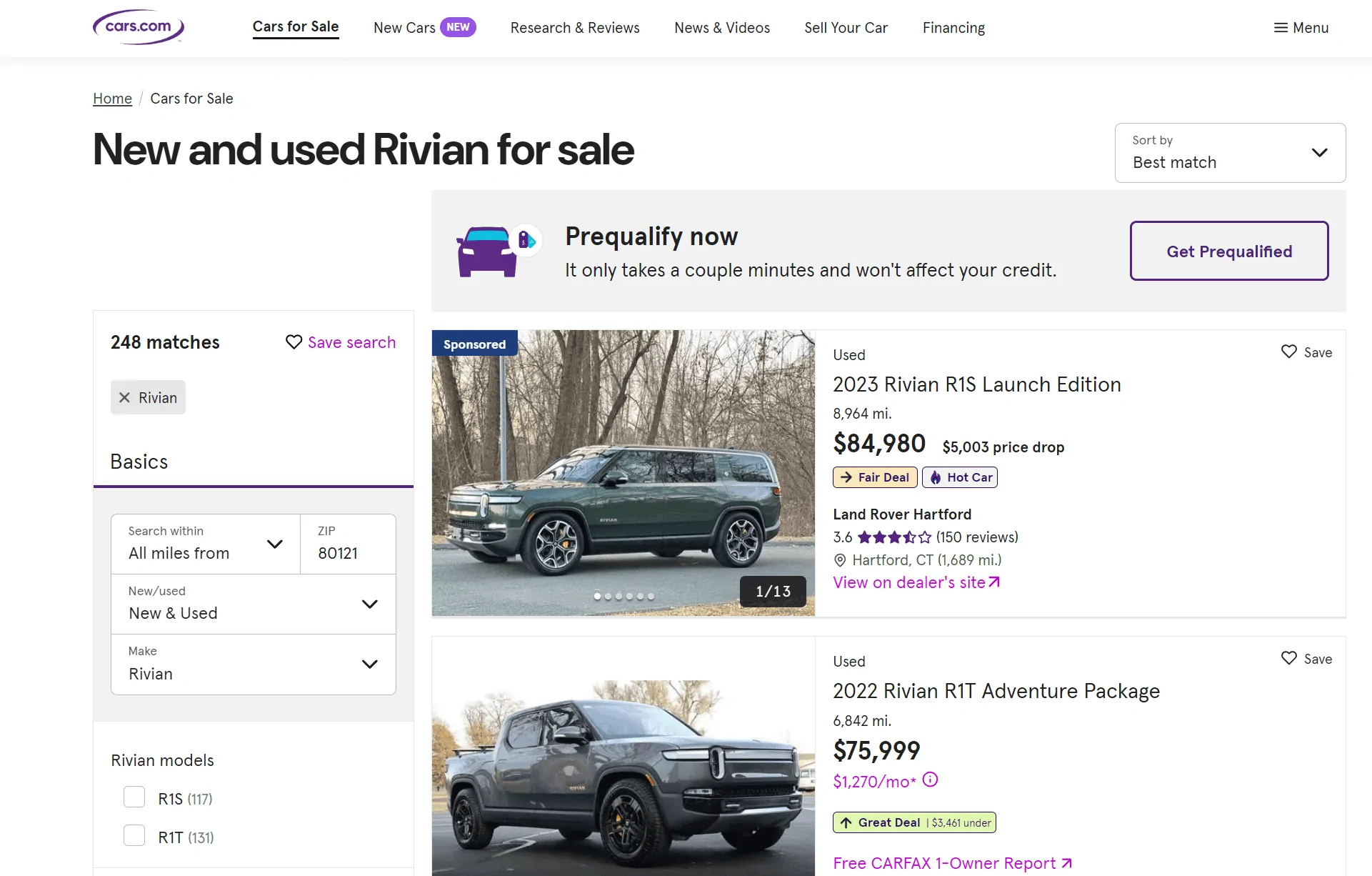1372x876 pixels.
Task: Click the cars.com logo
Action: 139,27
